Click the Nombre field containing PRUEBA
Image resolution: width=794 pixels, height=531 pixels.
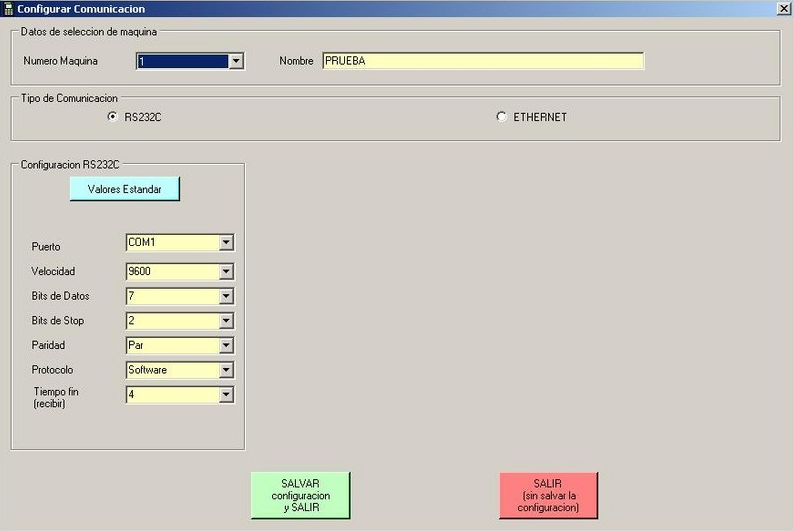tap(483, 61)
